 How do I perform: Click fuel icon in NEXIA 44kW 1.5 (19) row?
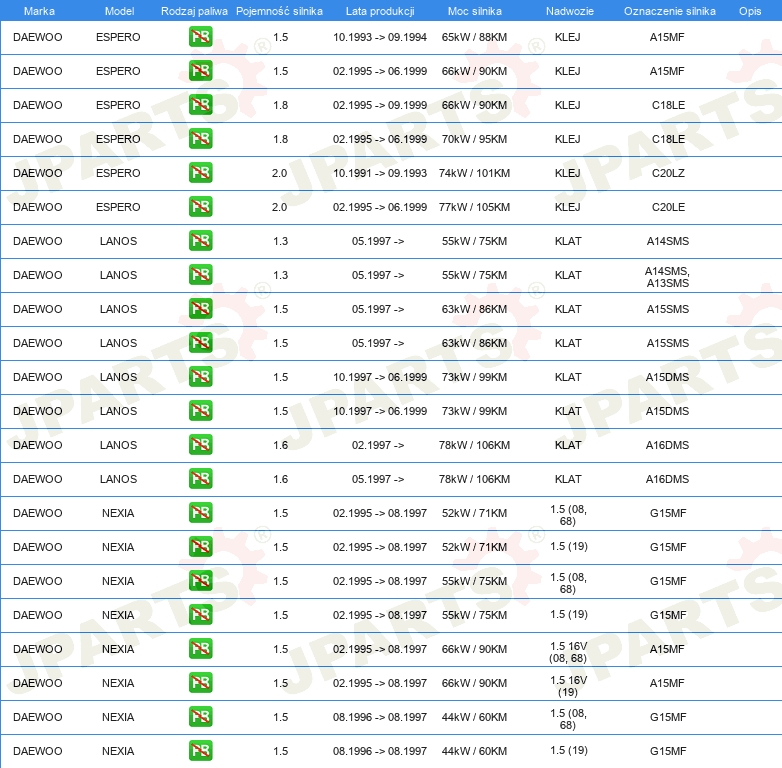pos(200,751)
